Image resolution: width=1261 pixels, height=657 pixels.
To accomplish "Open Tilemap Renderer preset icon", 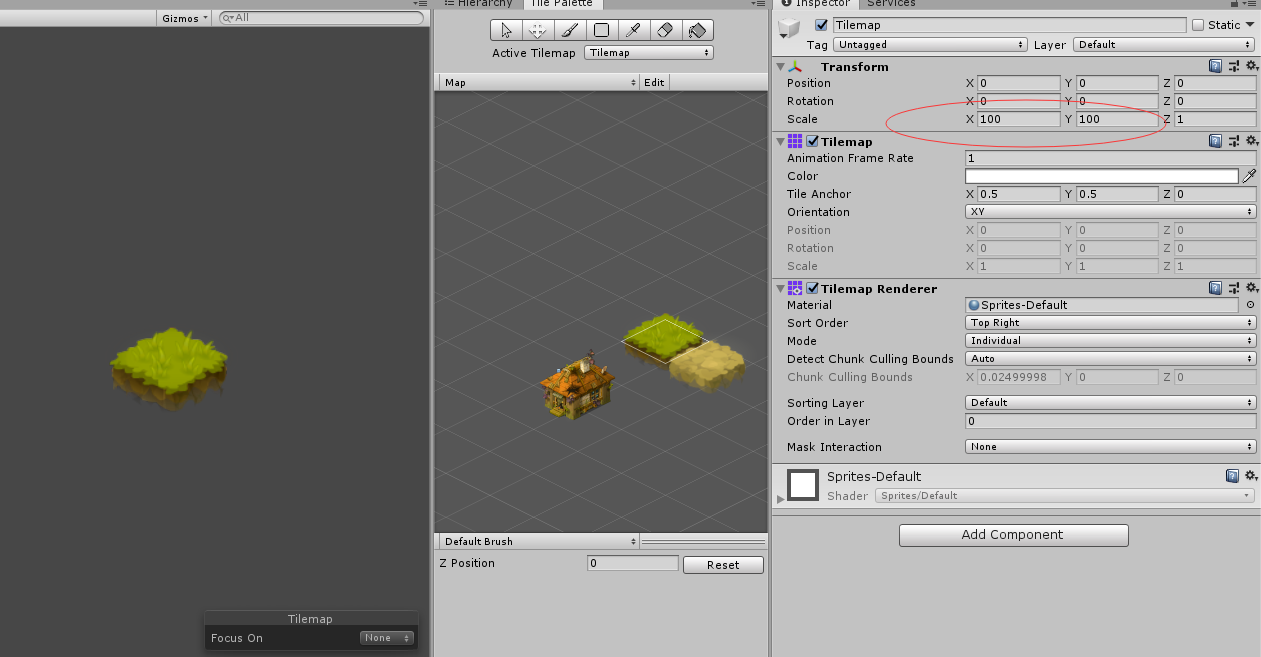I will coord(1233,288).
